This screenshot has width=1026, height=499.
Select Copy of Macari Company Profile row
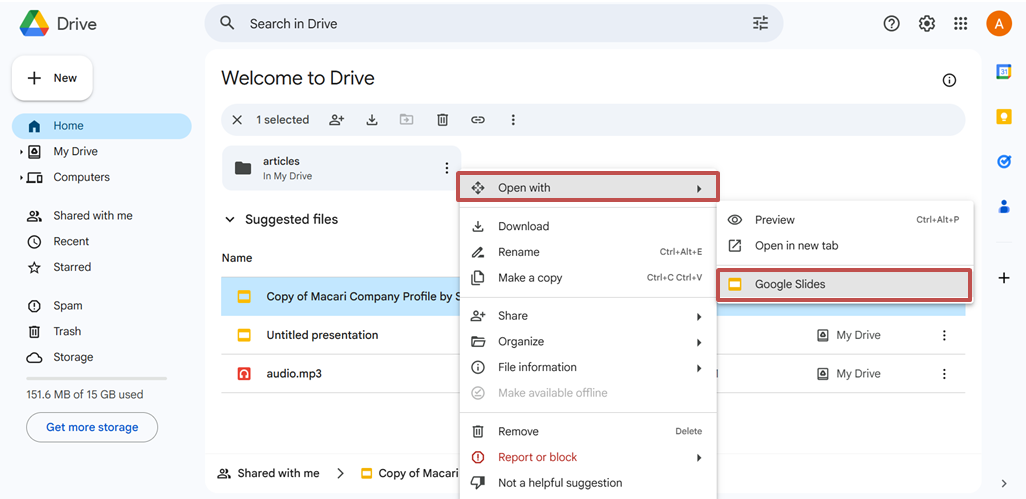point(340,296)
